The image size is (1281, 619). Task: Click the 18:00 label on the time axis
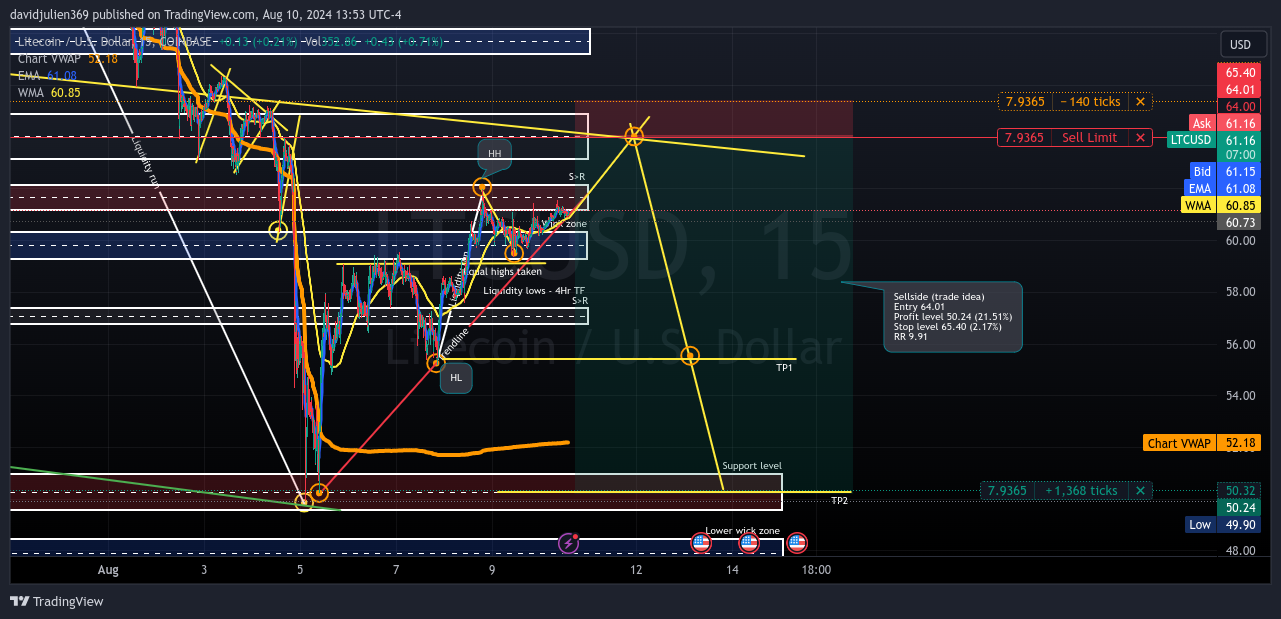tap(817, 570)
